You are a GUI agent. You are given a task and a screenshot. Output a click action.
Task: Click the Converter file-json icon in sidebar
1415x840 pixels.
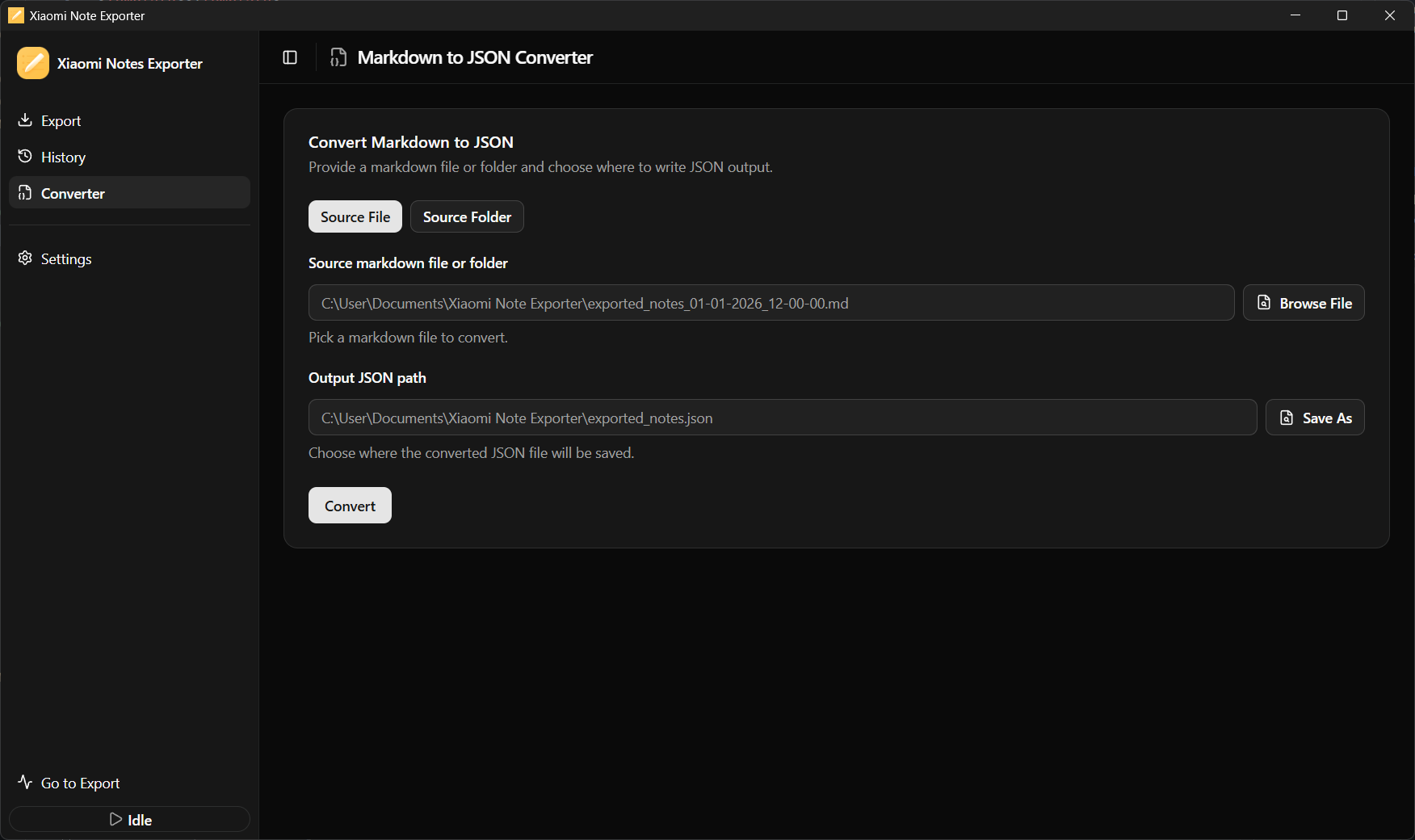(25, 193)
